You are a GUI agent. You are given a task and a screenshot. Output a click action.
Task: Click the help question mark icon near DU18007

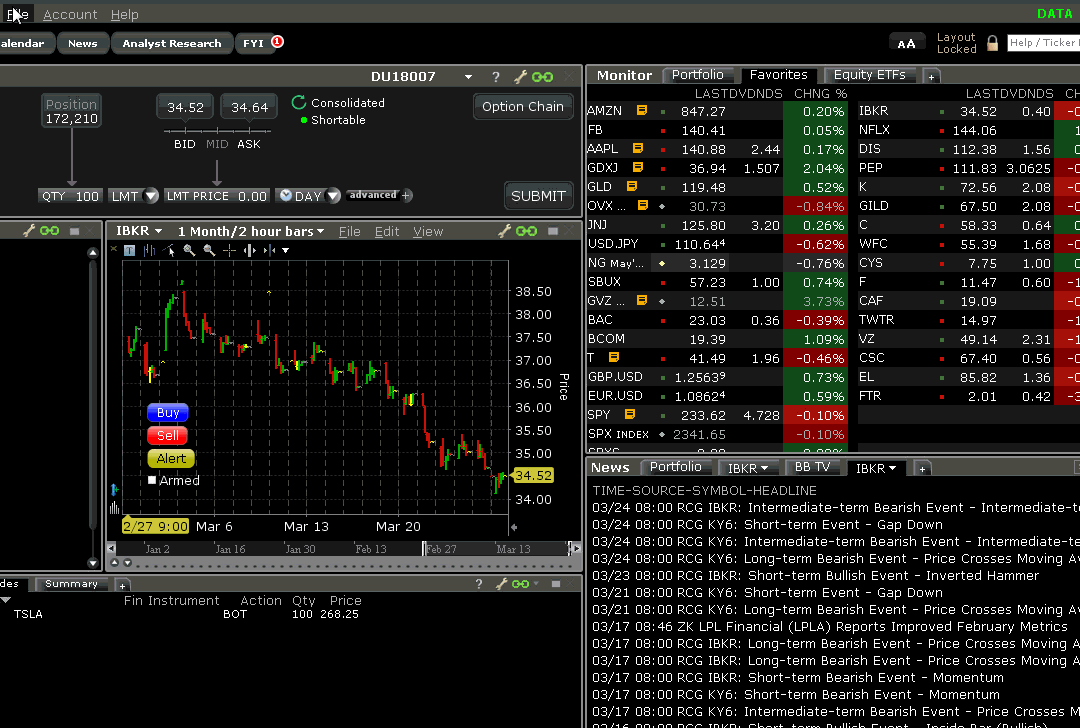[495, 76]
